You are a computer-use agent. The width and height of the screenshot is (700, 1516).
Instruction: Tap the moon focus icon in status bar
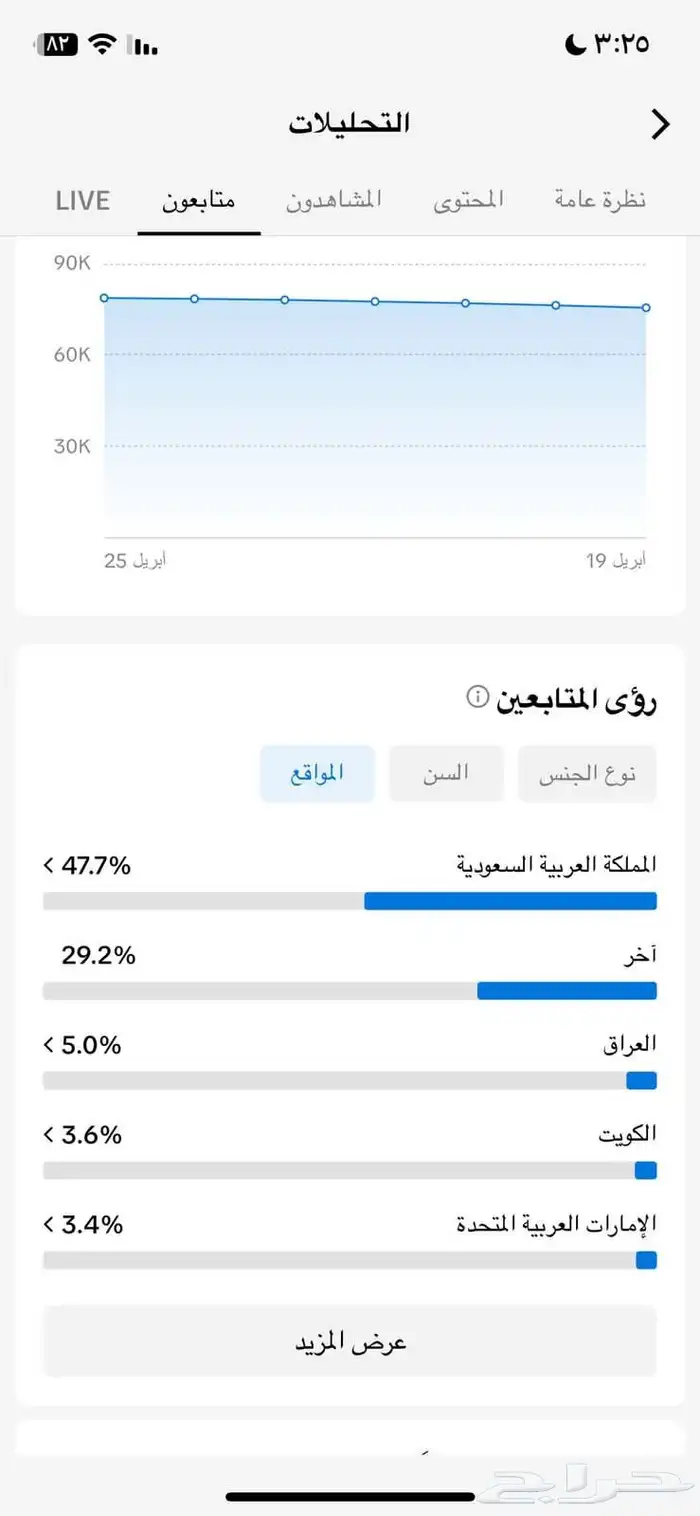(x=575, y=44)
